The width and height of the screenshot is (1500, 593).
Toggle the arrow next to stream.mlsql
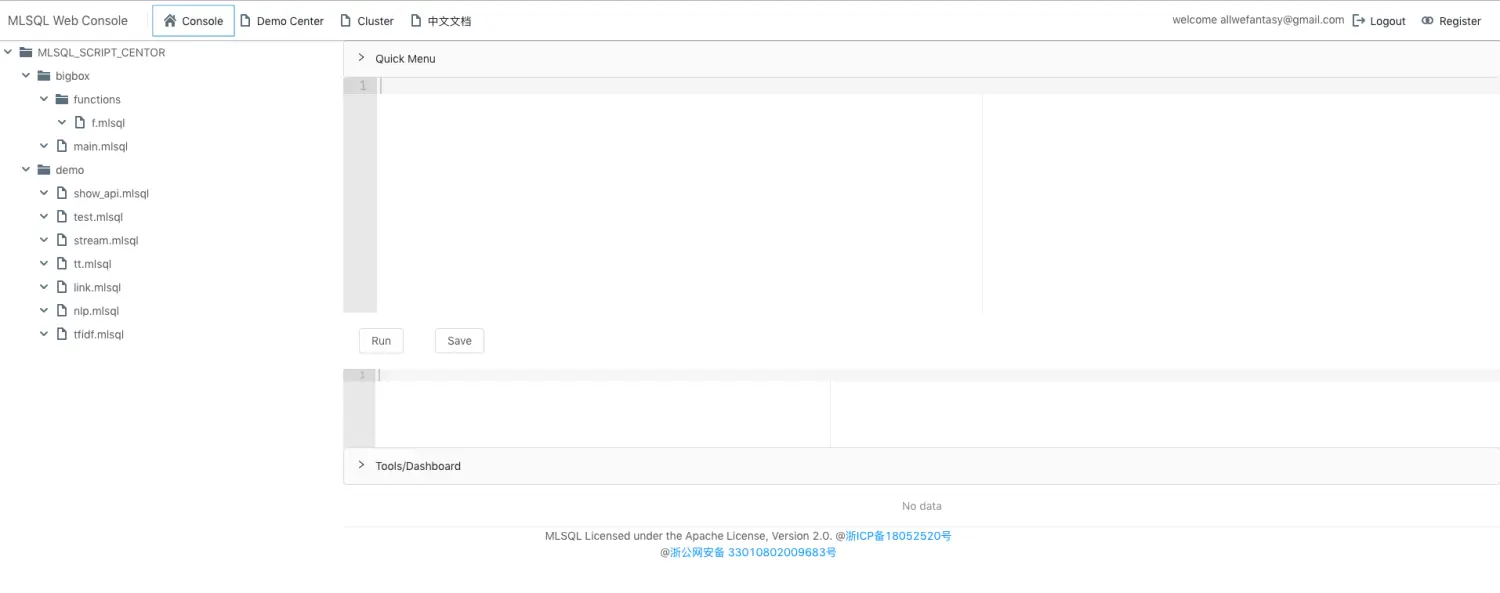click(x=44, y=240)
